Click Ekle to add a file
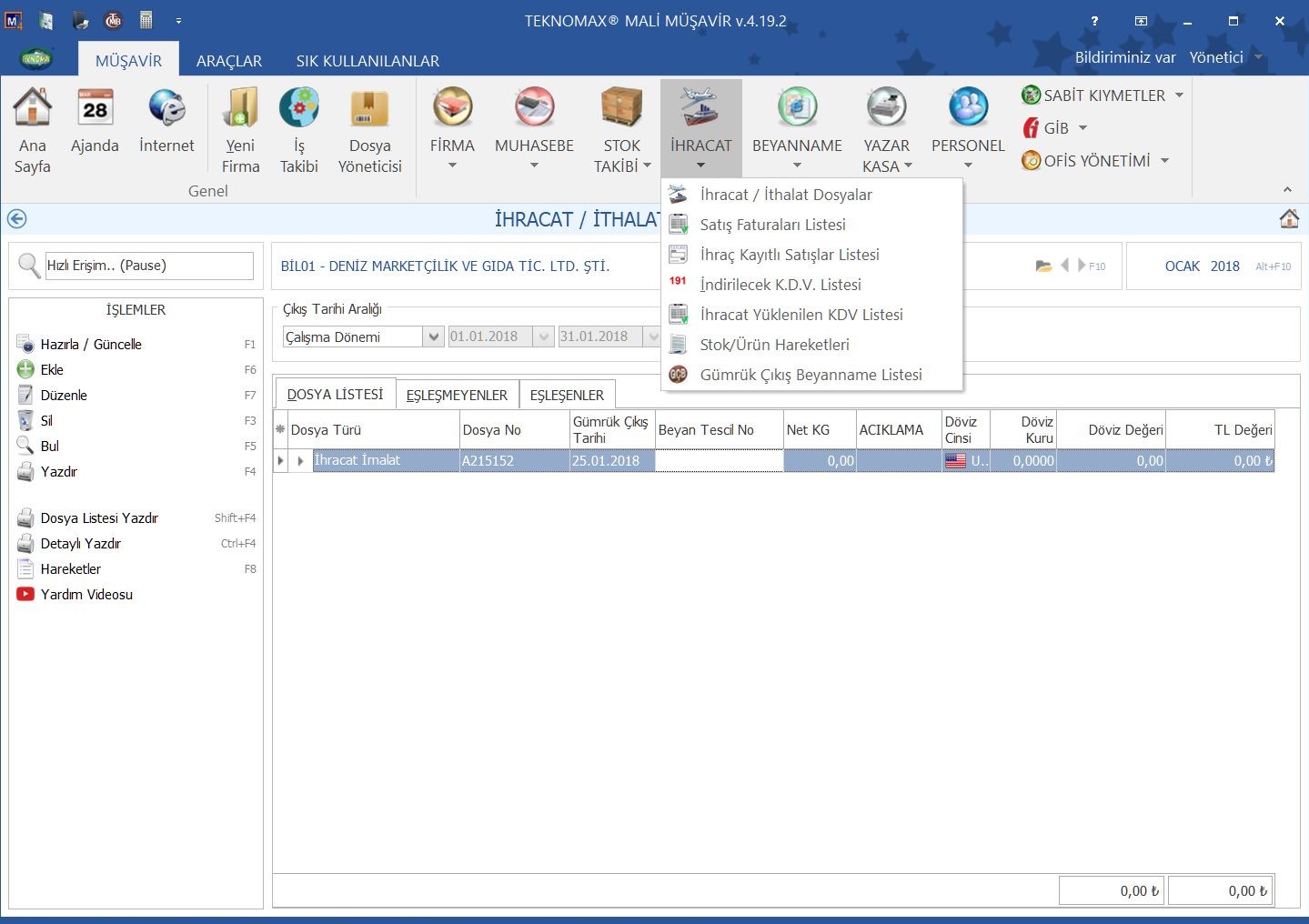The image size is (1309, 924). (52, 370)
